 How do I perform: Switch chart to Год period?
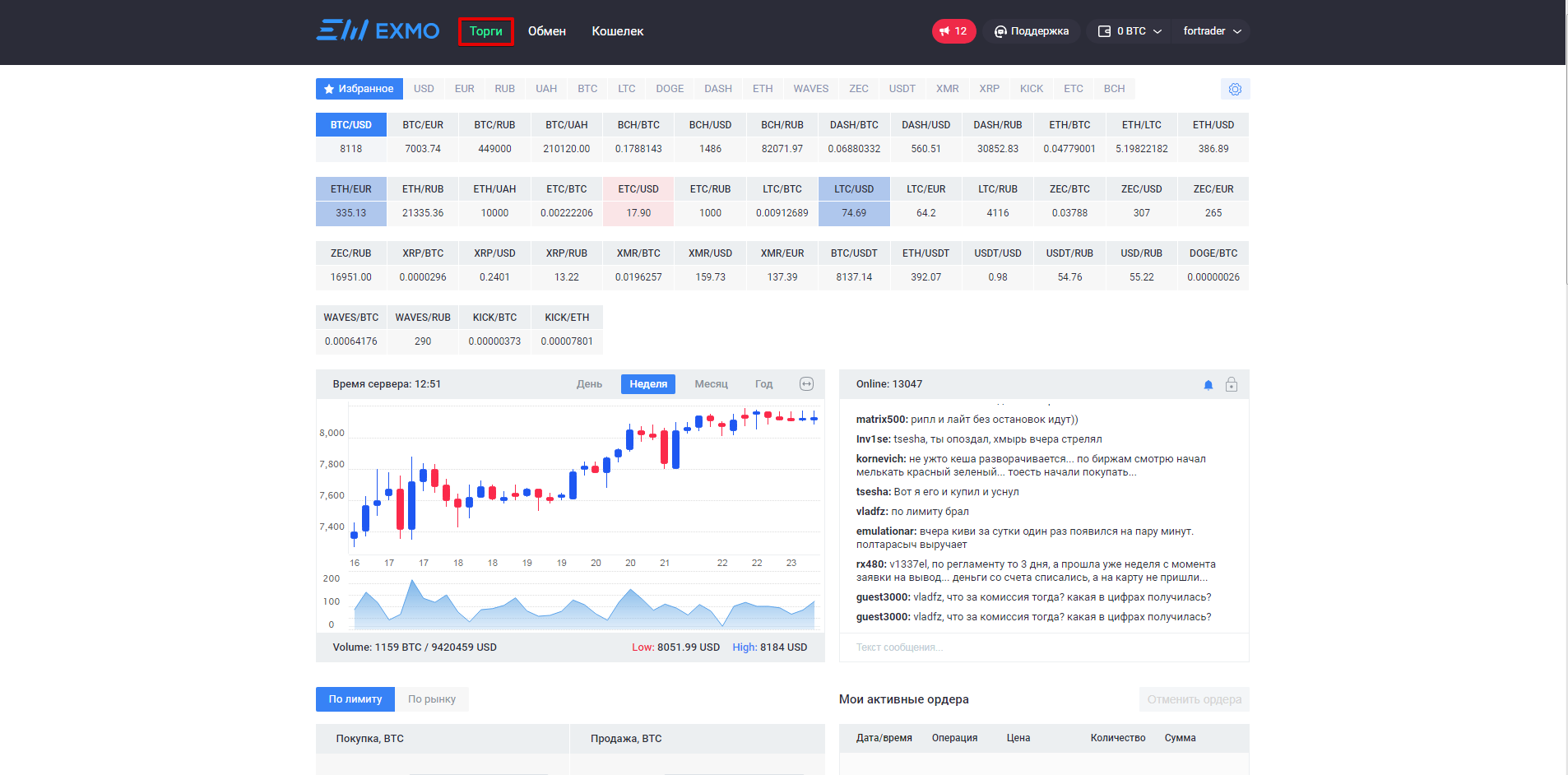click(764, 384)
